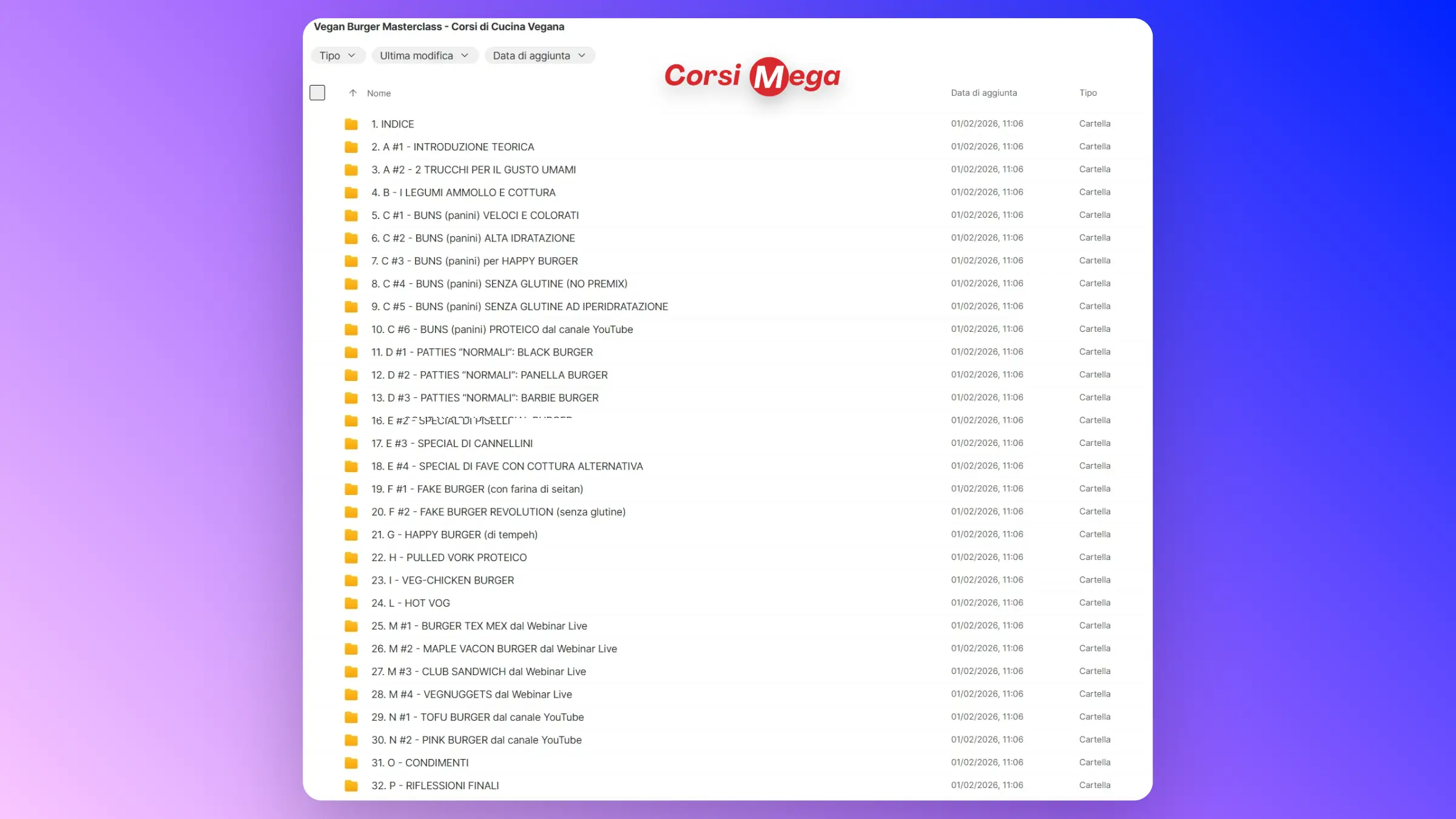Click the folder icon for 1. INDICE

point(351,124)
